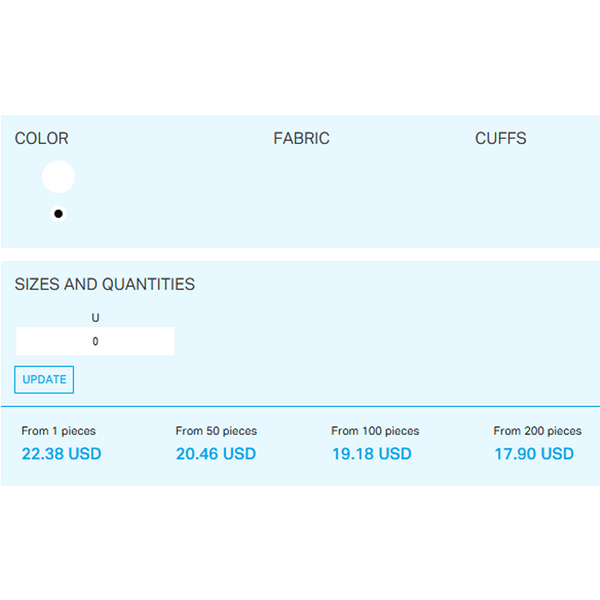Viewport: 600px width, 600px height.
Task: Click the 22.38 USD price
Action: (x=61, y=454)
